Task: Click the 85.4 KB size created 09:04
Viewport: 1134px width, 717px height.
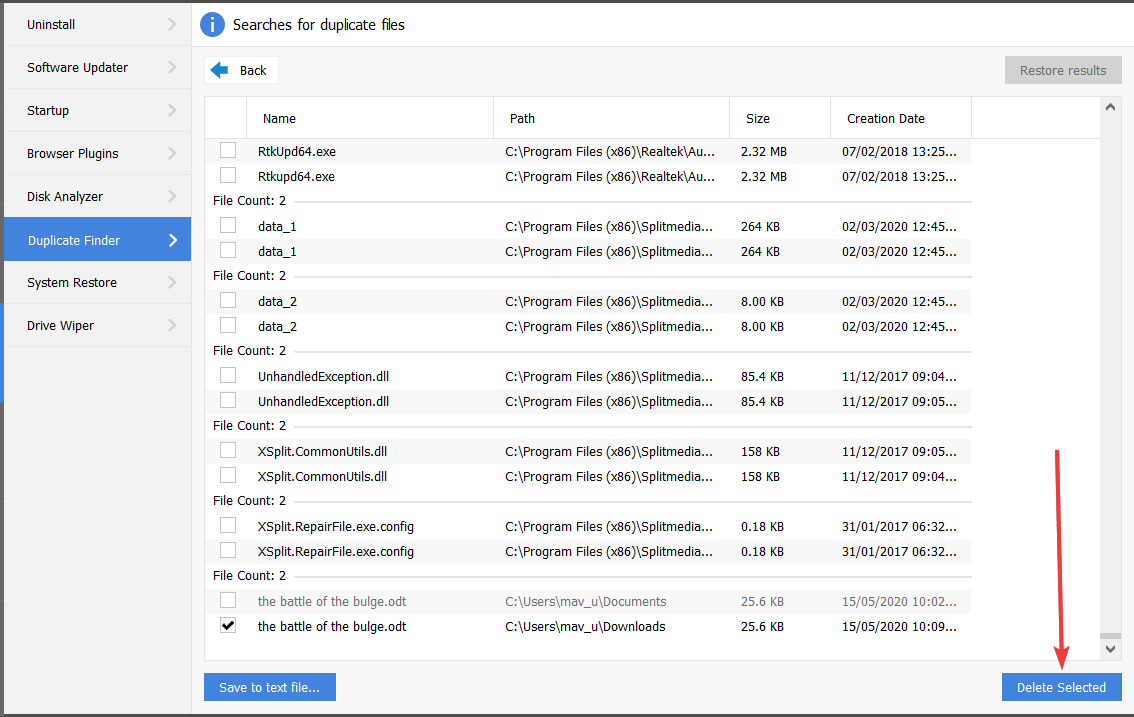Action: tap(762, 377)
